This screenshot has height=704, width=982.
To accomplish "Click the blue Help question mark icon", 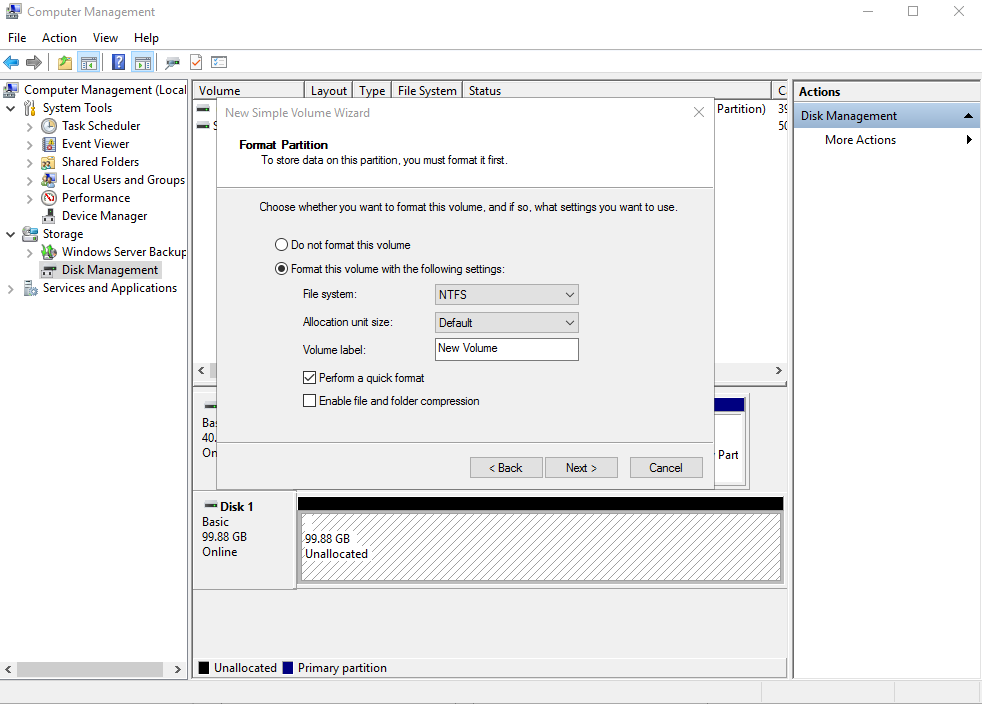I will pos(118,62).
